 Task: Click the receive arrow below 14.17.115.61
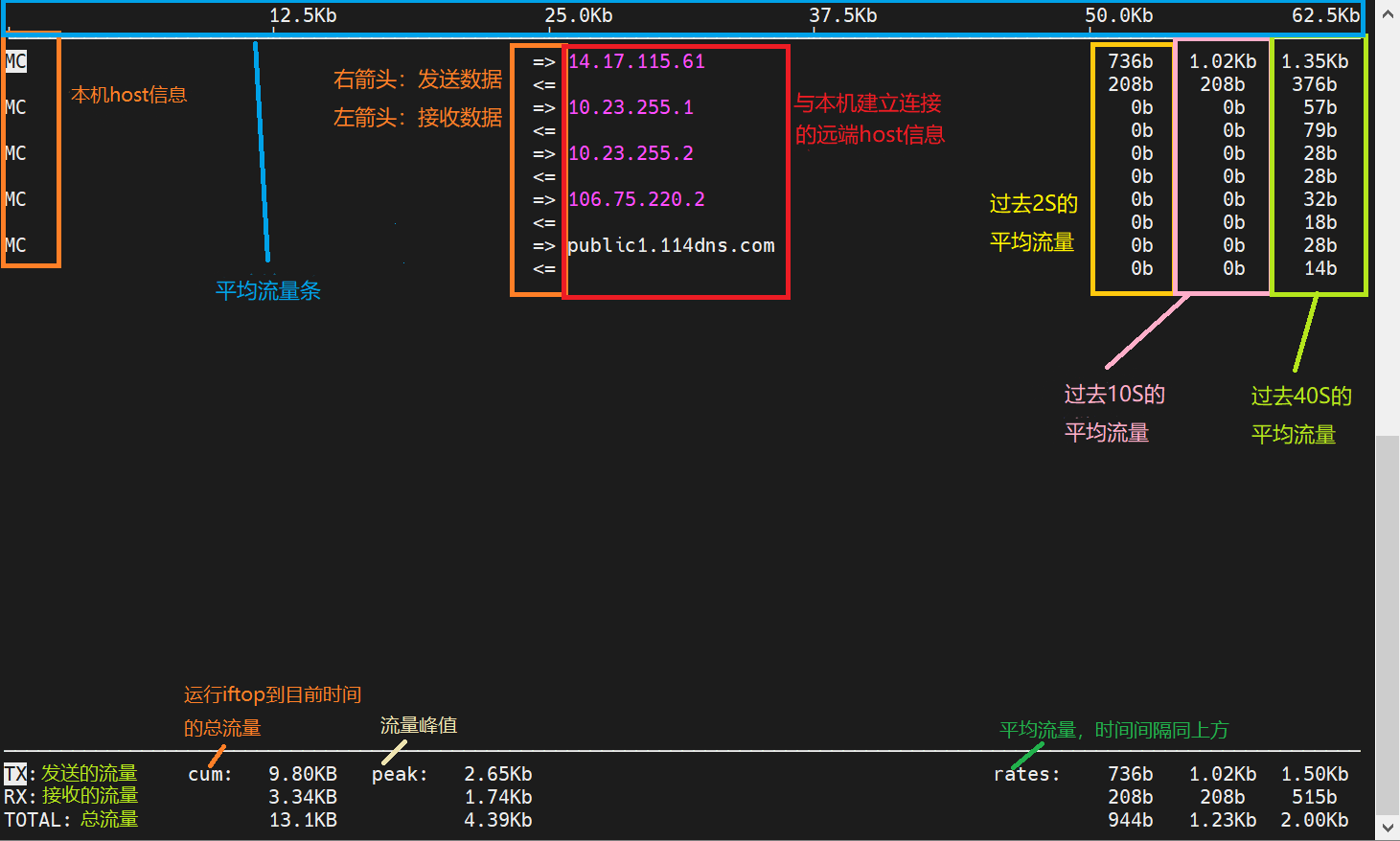(546, 84)
